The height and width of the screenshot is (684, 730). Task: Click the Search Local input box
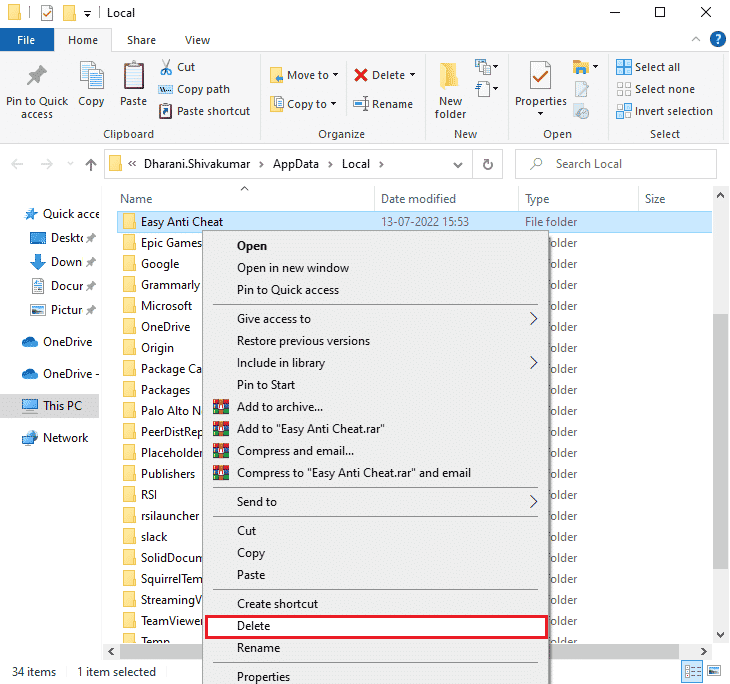[x=615, y=164]
